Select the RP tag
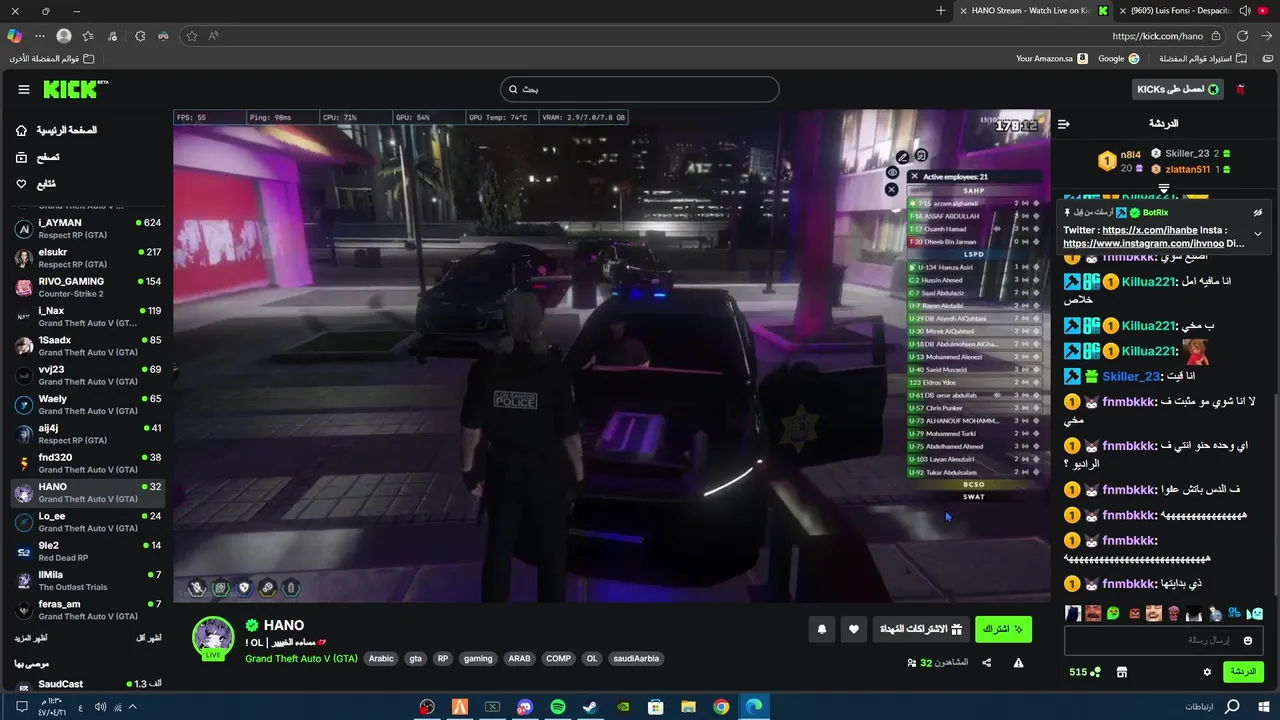The height and width of the screenshot is (720, 1280). tap(443, 659)
